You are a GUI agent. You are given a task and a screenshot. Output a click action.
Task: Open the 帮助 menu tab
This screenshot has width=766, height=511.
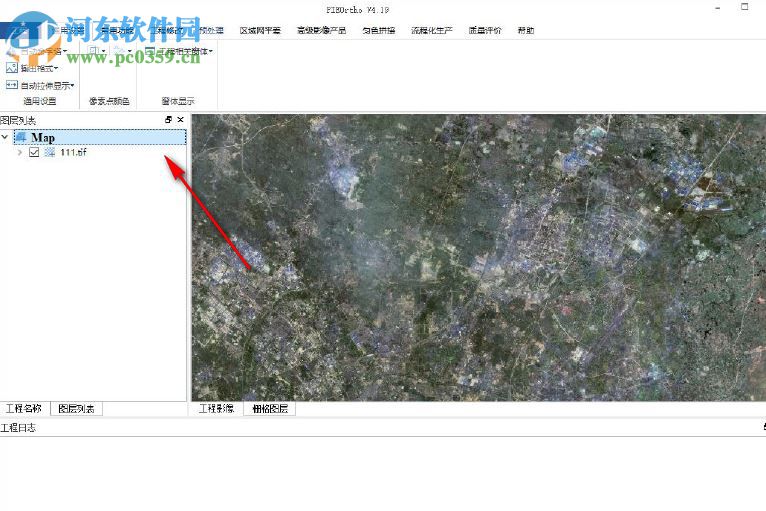click(x=526, y=30)
